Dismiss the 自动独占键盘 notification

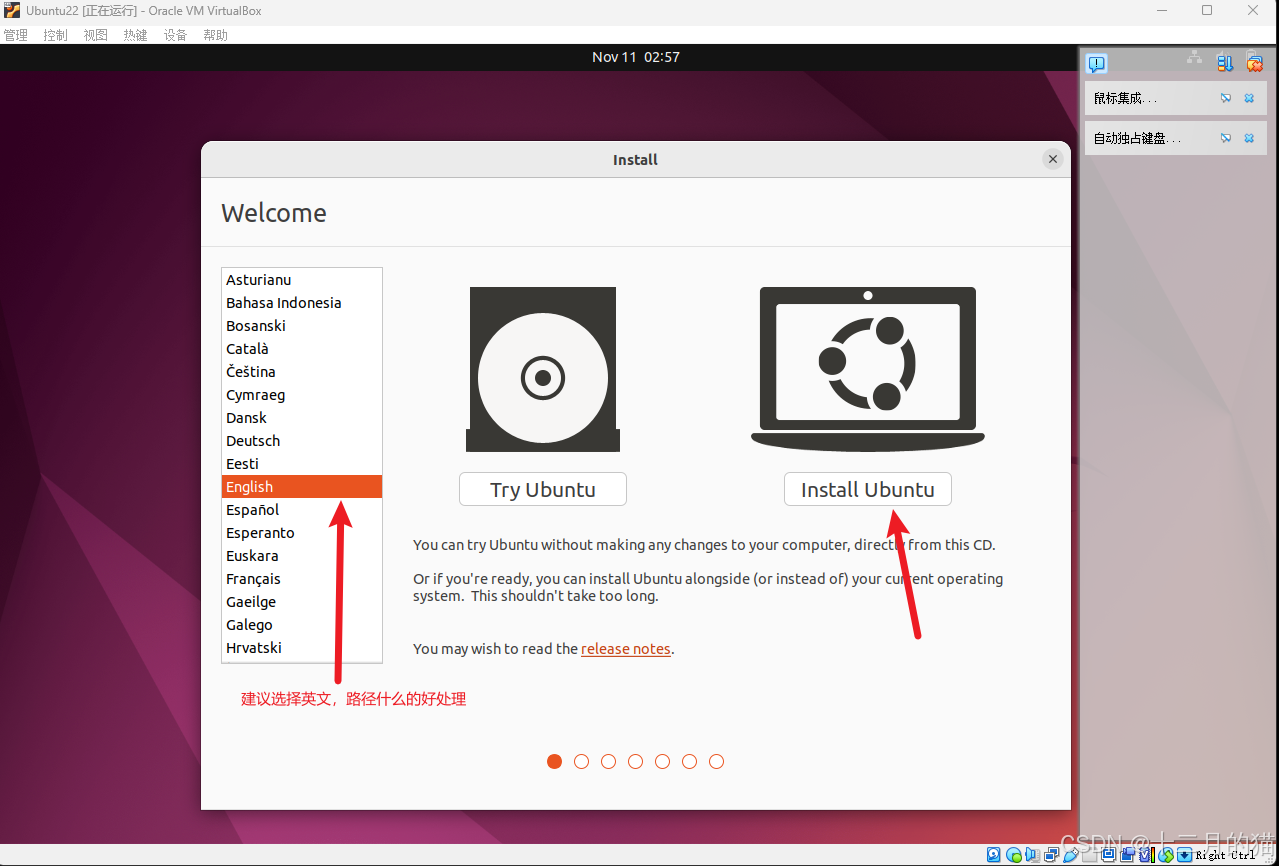(x=1249, y=138)
